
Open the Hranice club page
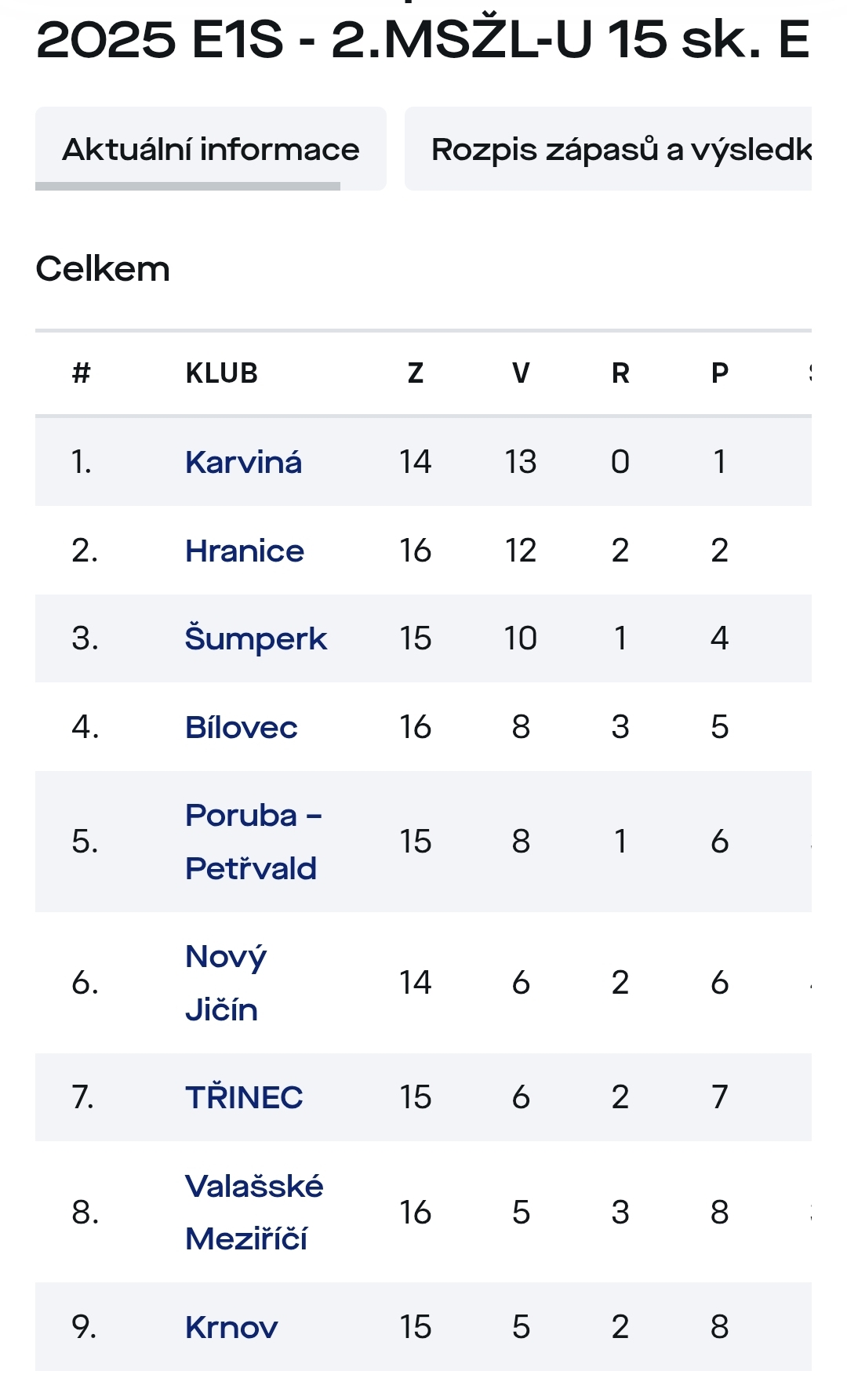(244, 551)
